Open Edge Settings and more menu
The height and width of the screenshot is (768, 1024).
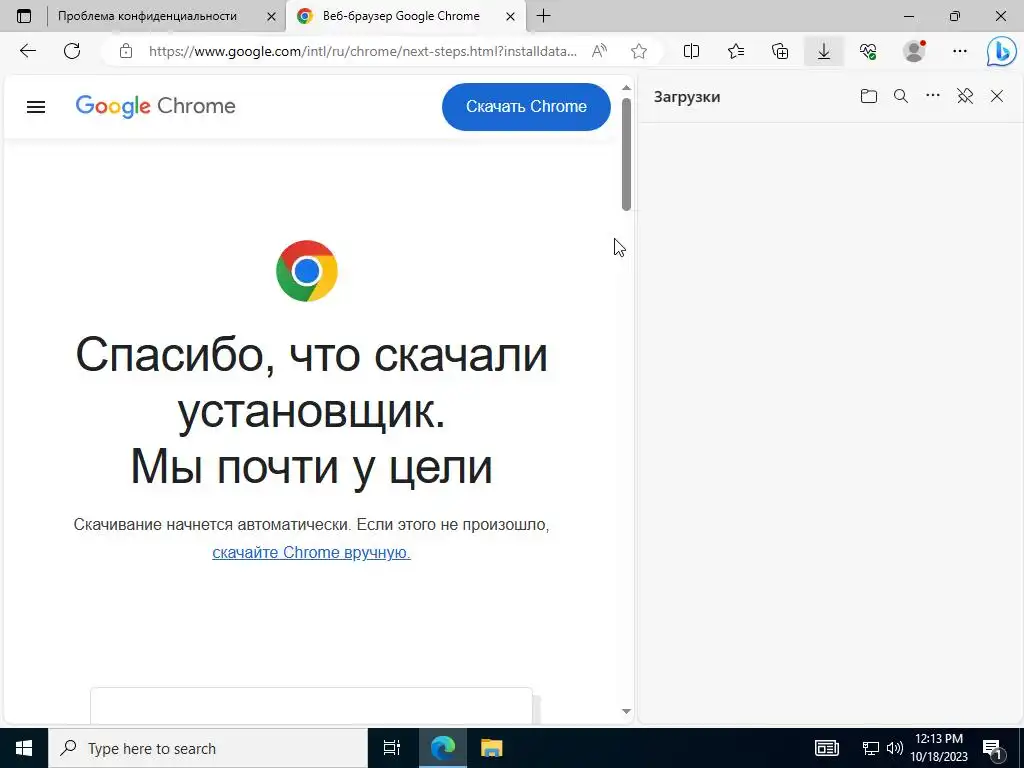tap(959, 51)
